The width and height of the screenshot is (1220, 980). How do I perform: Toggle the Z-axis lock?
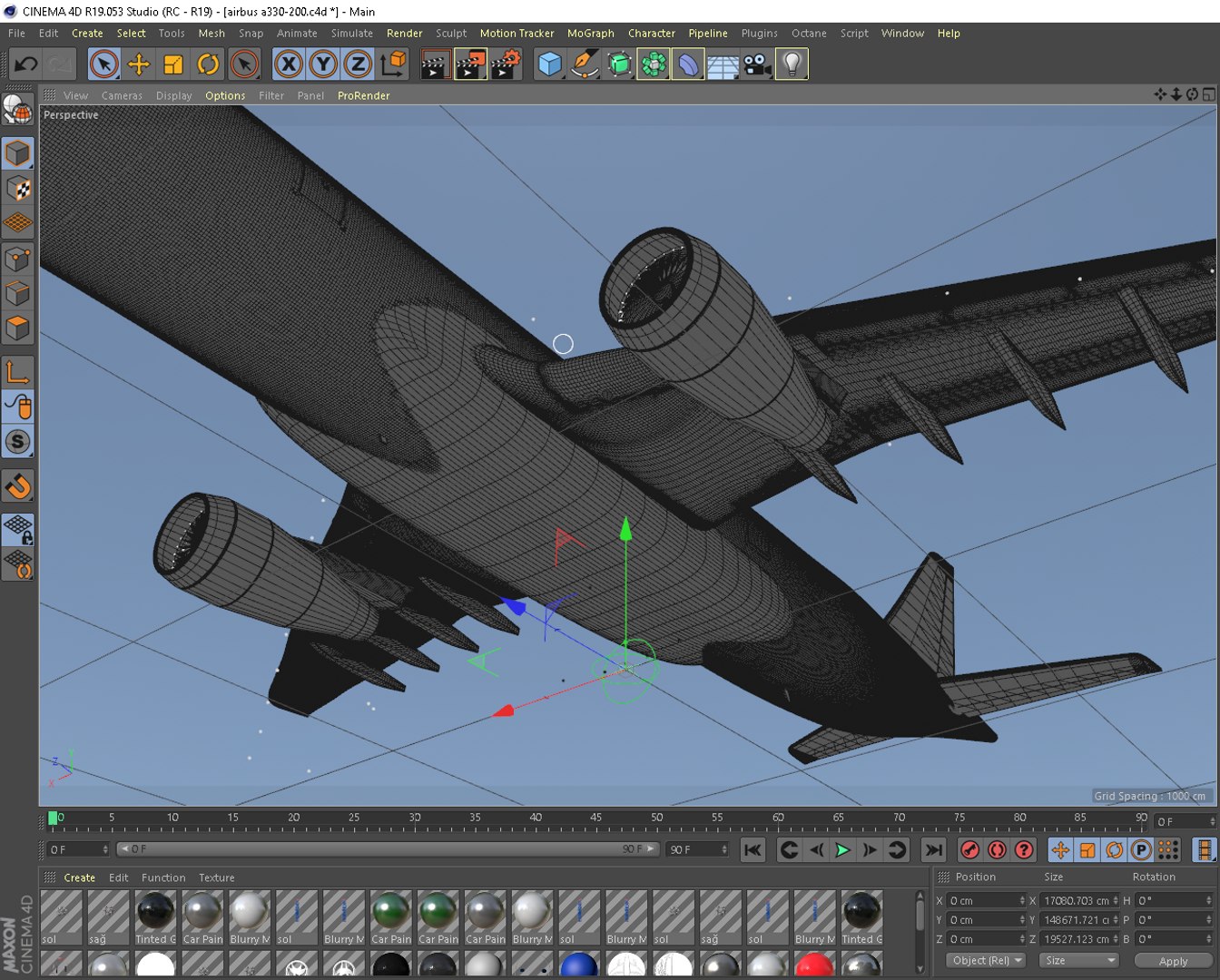358,64
